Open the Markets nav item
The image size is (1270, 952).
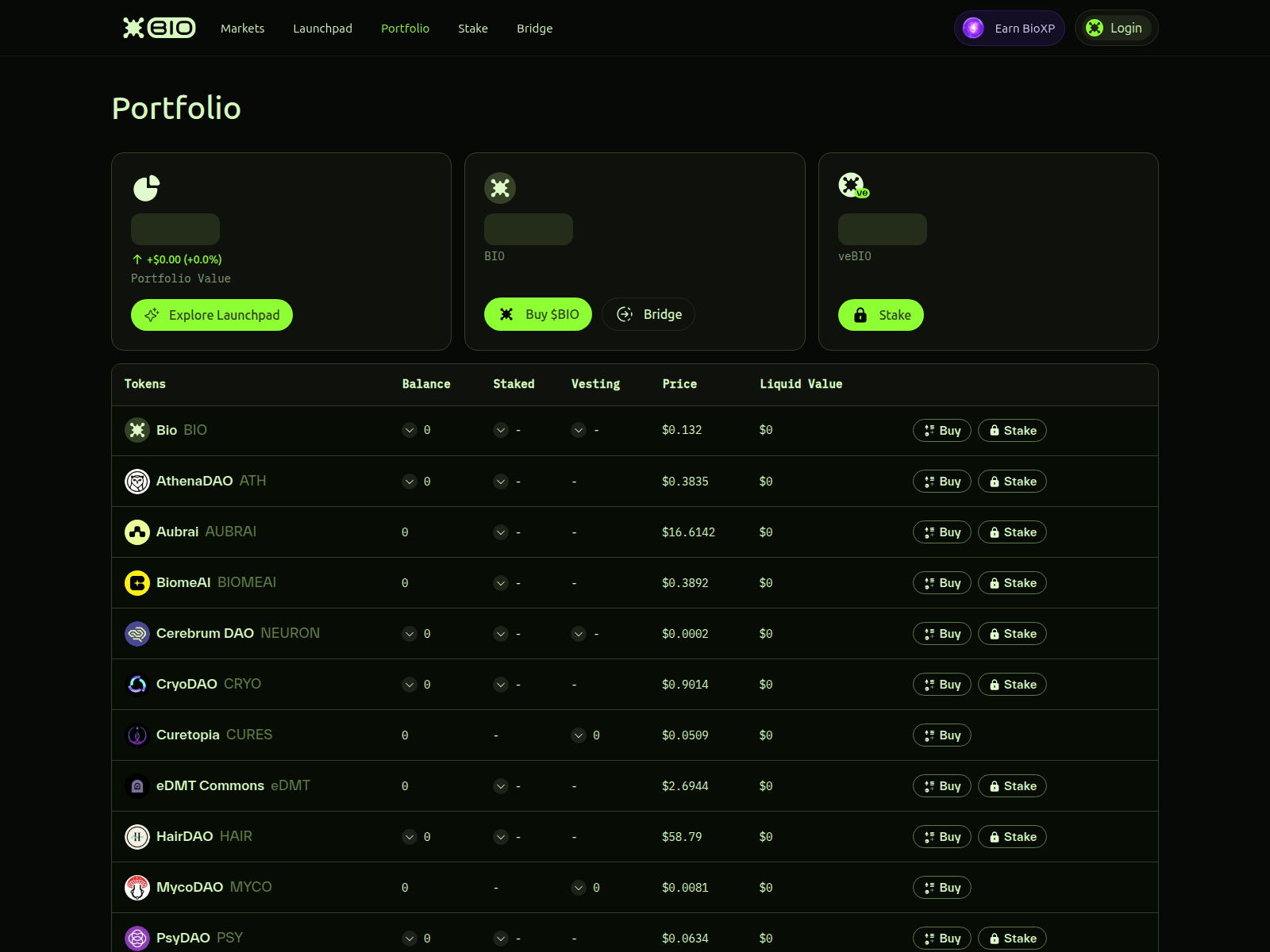pos(243,29)
